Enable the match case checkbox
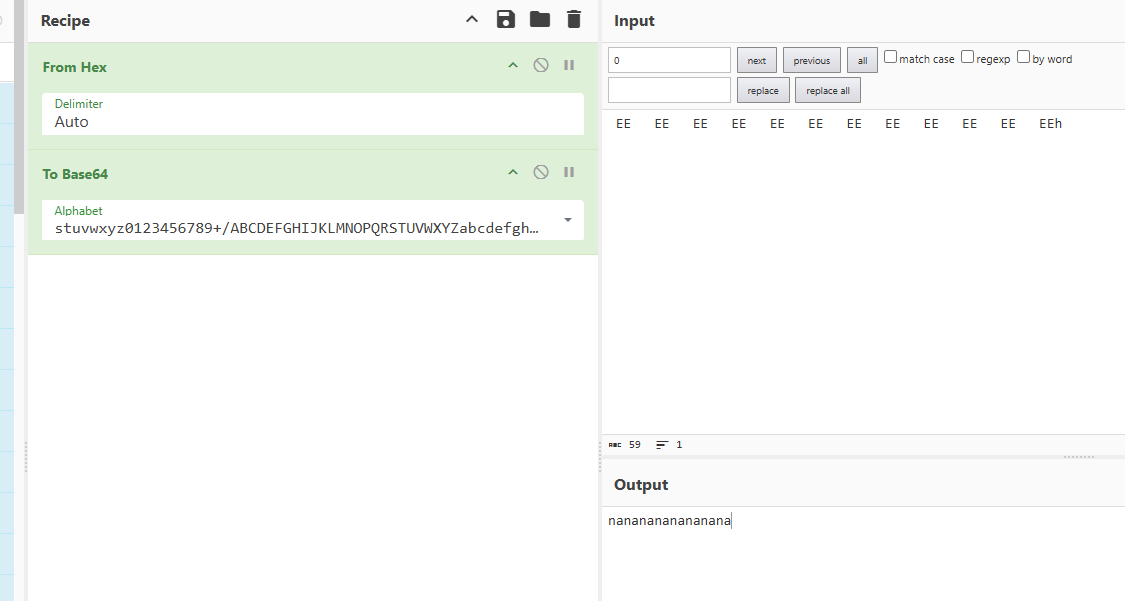 pyautogui.click(x=891, y=58)
